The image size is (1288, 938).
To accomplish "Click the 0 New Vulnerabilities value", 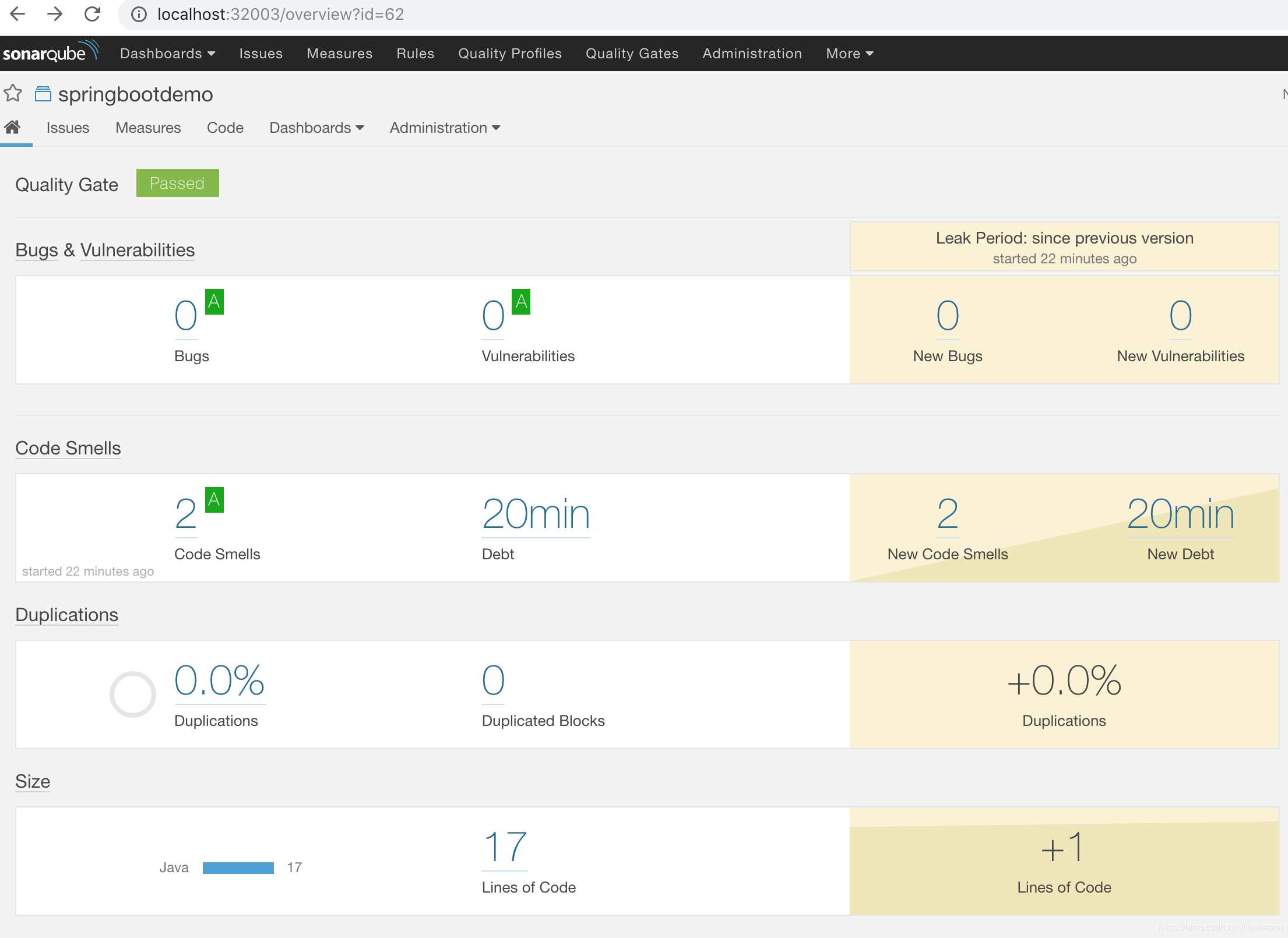I will click(x=1181, y=316).
